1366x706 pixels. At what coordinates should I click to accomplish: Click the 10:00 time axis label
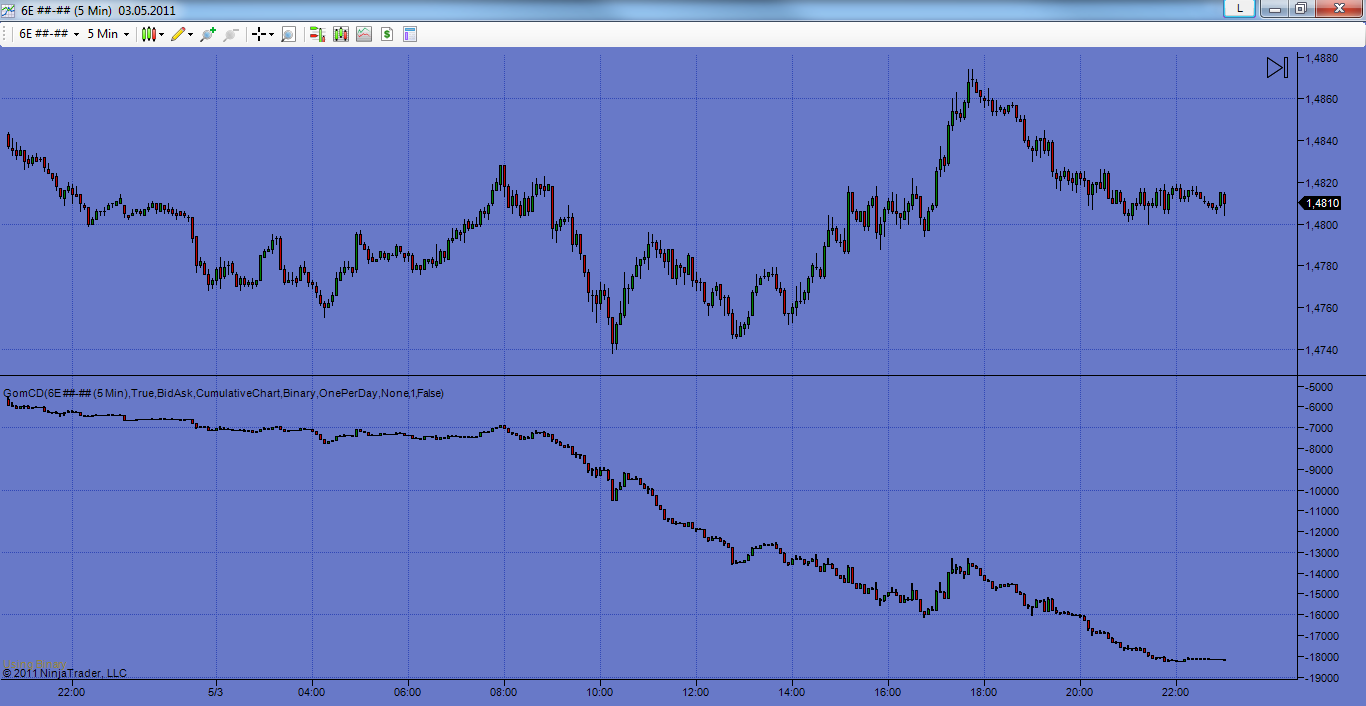(599, 691)
